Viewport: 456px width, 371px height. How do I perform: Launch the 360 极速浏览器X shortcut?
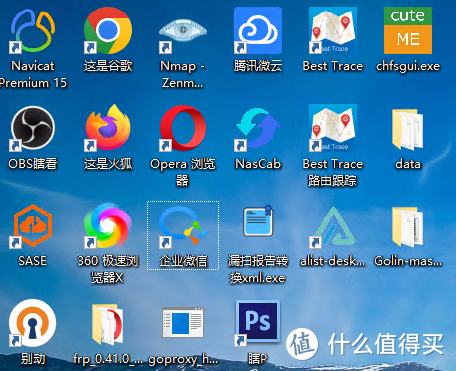tap(108, 226)
